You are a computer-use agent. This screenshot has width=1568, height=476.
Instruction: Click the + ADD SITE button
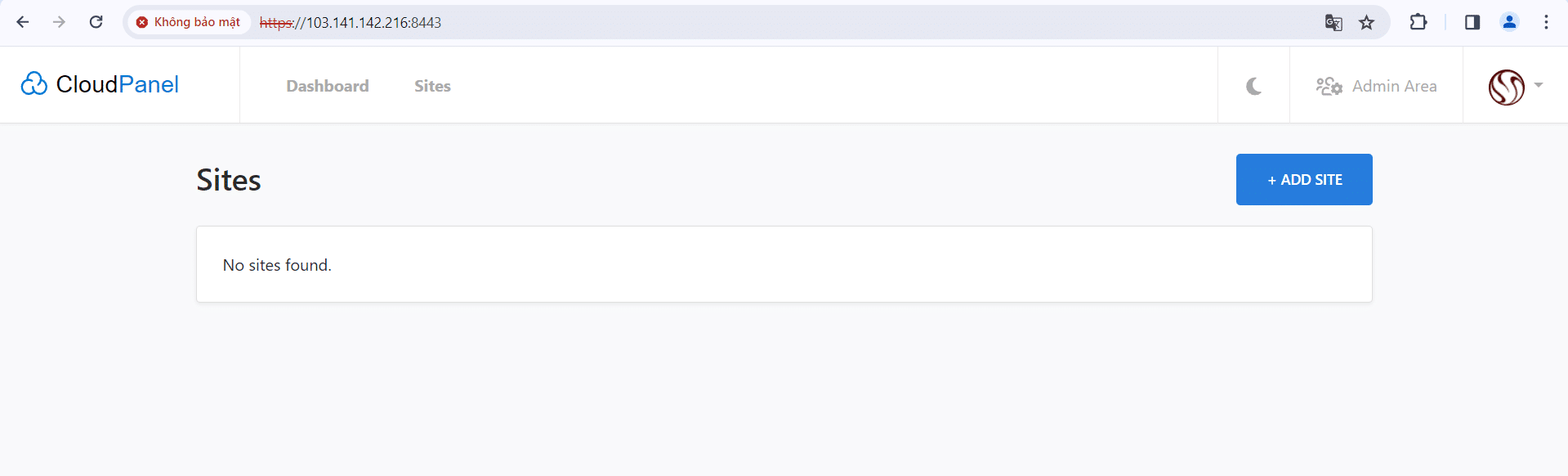(1304, 179)
